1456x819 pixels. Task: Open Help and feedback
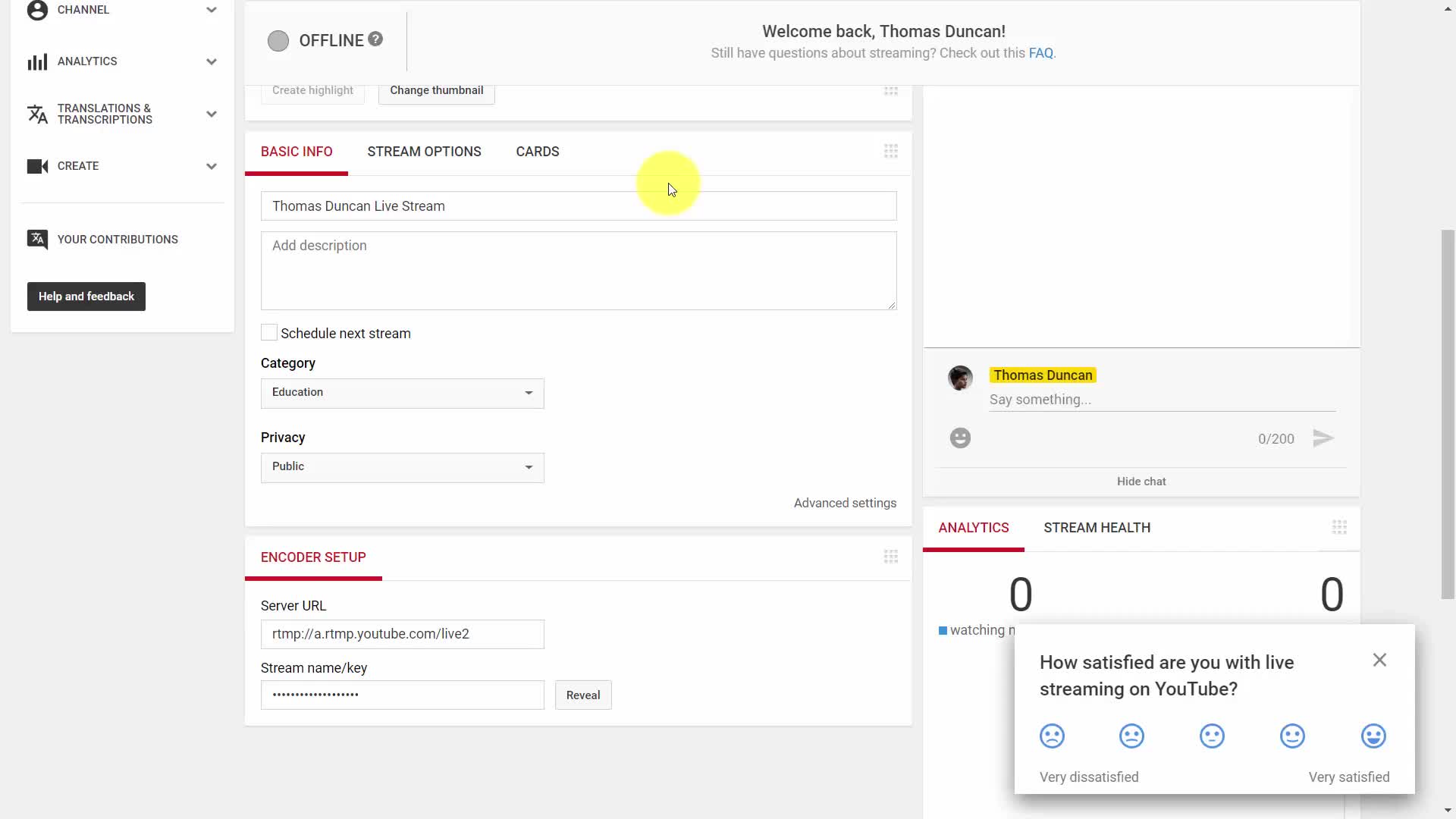tap(86, 297)
